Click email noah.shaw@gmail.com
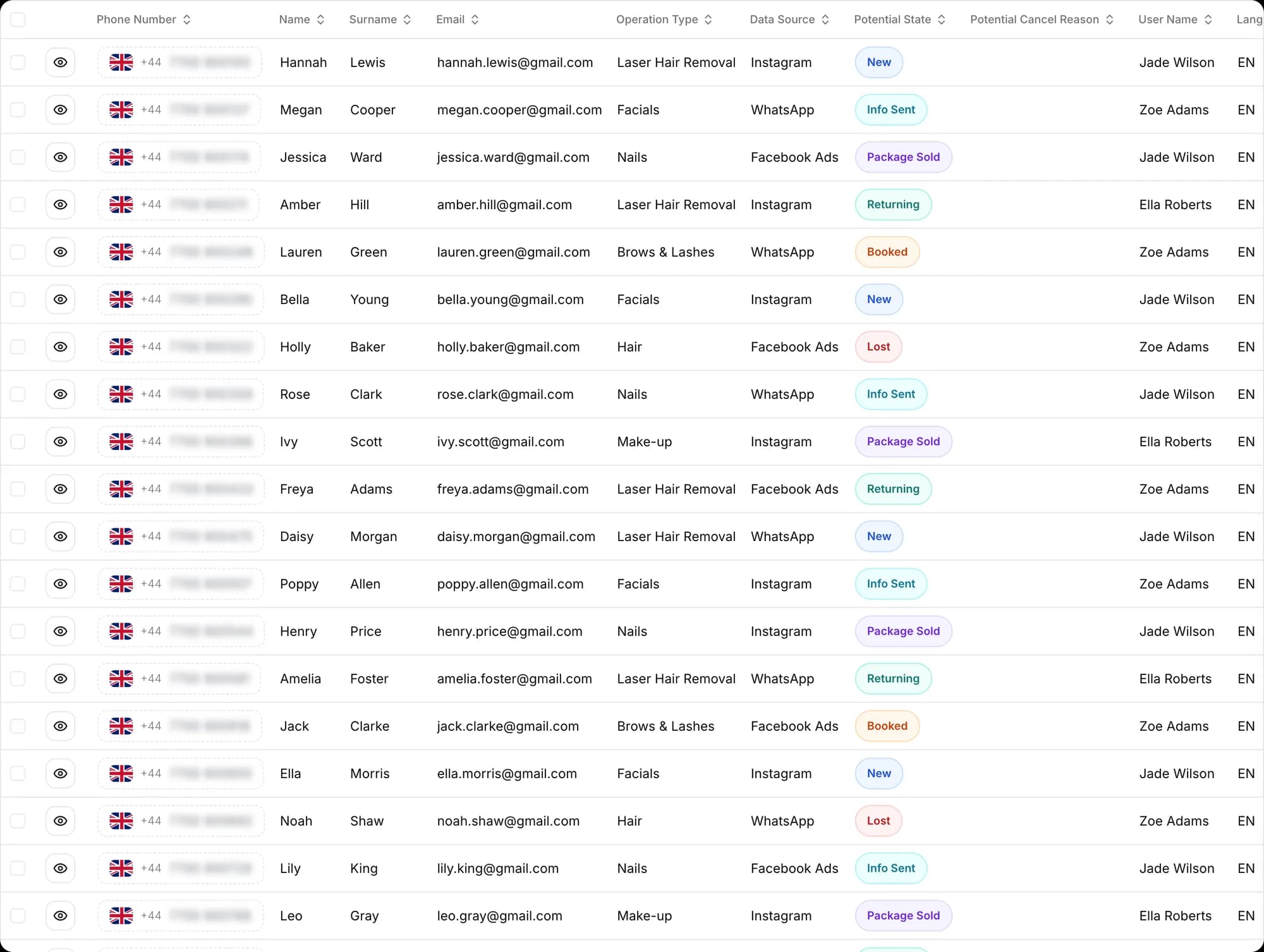Viewport: 1264px width, 952px height. pyautogui.click(x=508, y=821)
